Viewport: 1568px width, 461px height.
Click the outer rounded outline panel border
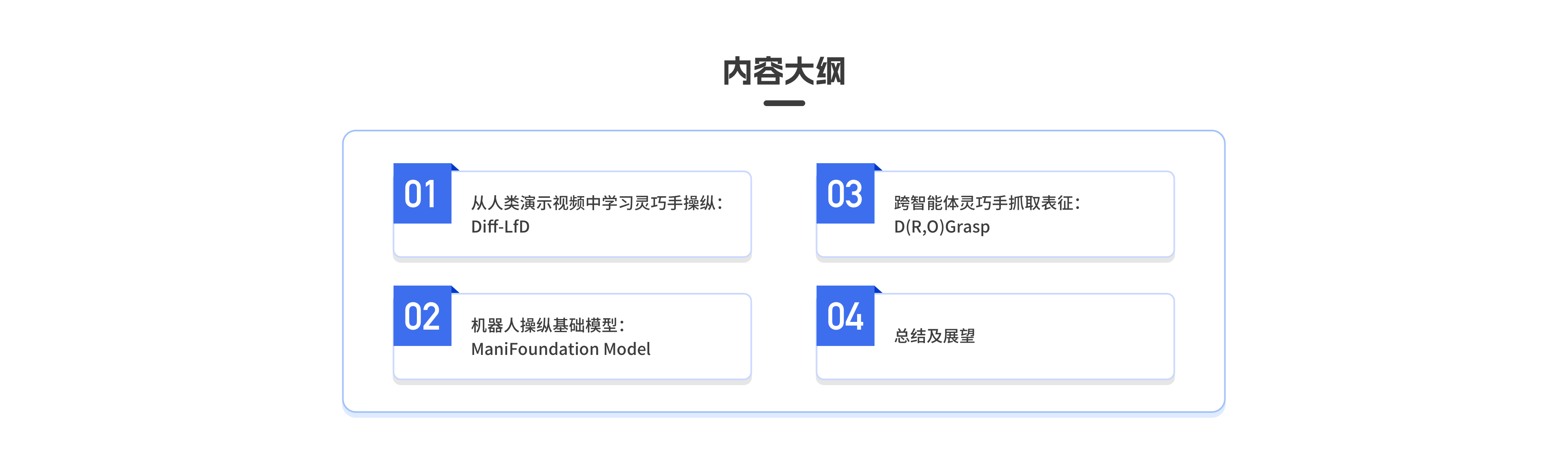pyautogui.click(x=784, y=131)
